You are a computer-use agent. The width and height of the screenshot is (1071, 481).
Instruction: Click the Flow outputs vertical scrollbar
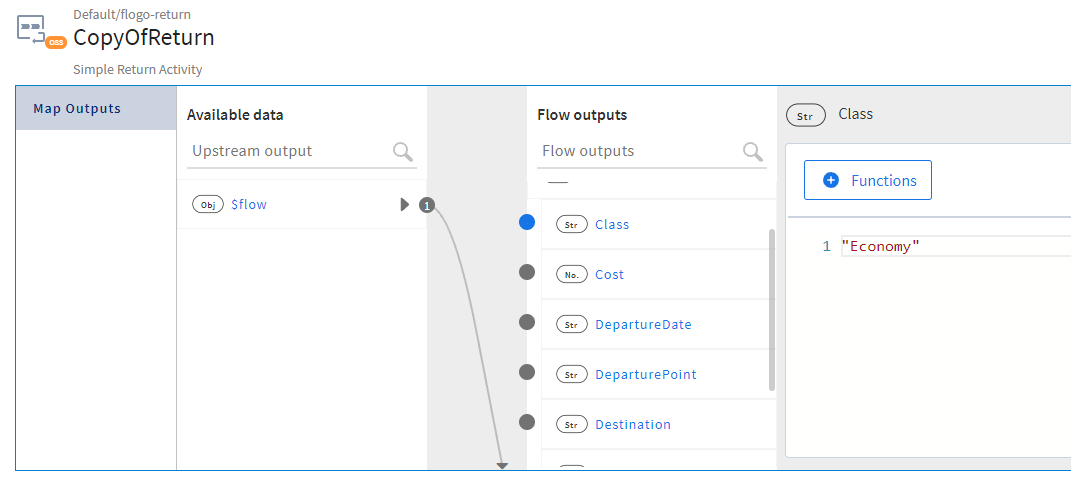pos(771,310)
